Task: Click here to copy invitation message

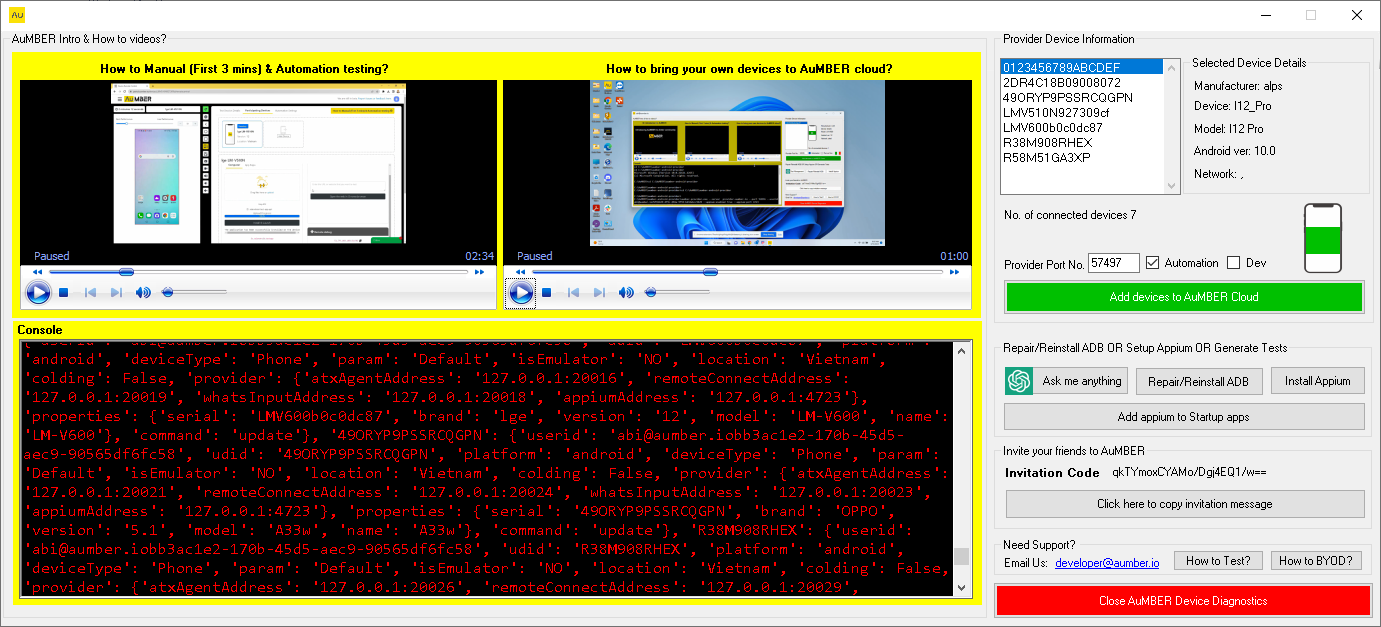Action: (1184, 504)
